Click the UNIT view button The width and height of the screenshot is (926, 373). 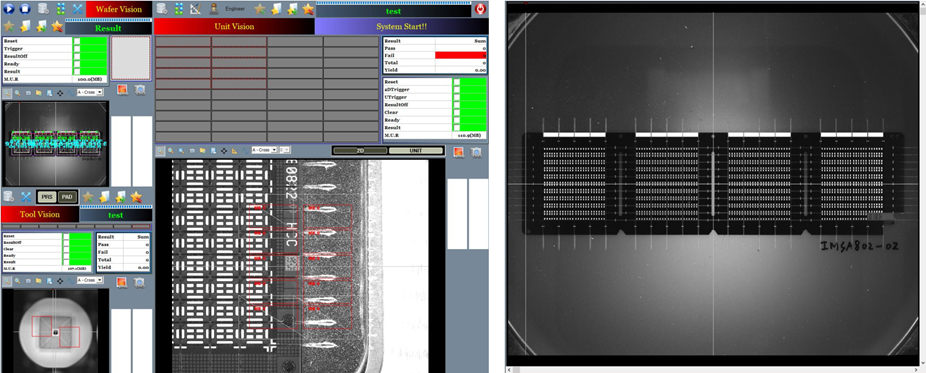pyautogui.click(x=416, y=150)
